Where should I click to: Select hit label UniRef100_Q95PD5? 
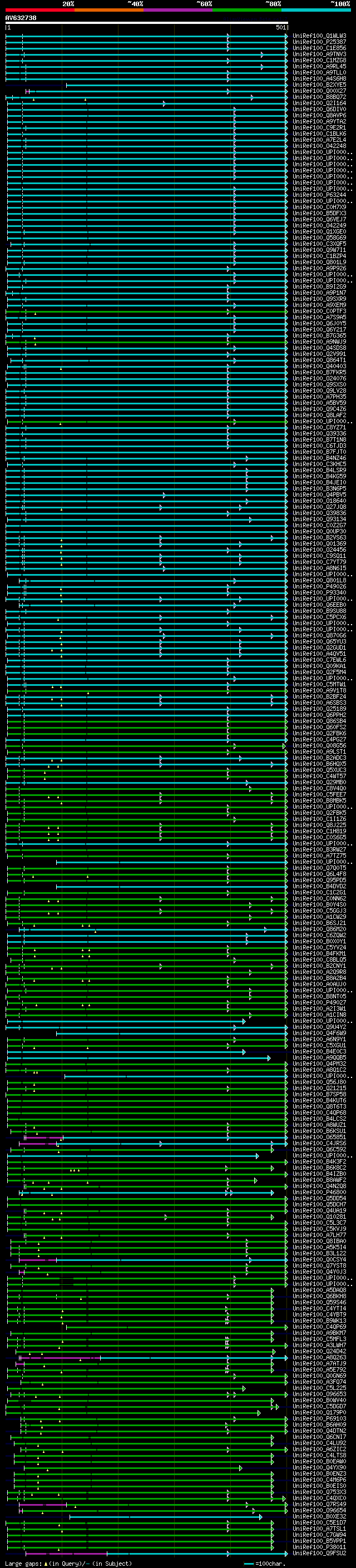[x=319, y=879]
